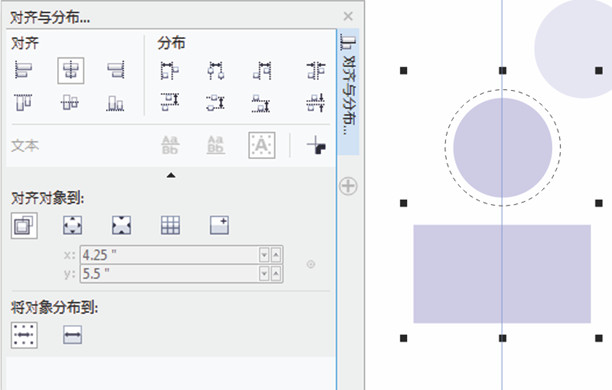This screenshot has width=612, height=390.
Task: Click Align Center Horizontally icon
Action: [71, 71]
